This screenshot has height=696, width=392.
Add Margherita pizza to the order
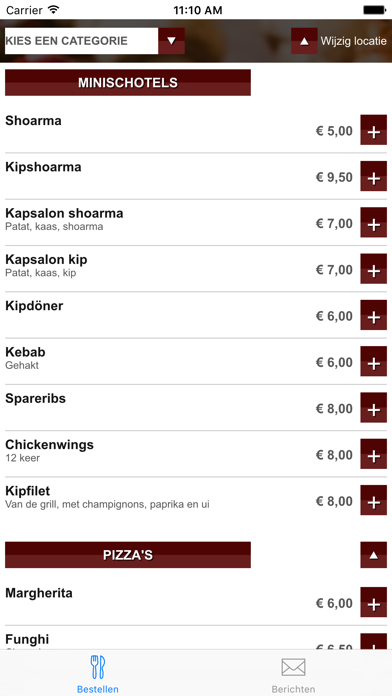click(x=373, y=602)
